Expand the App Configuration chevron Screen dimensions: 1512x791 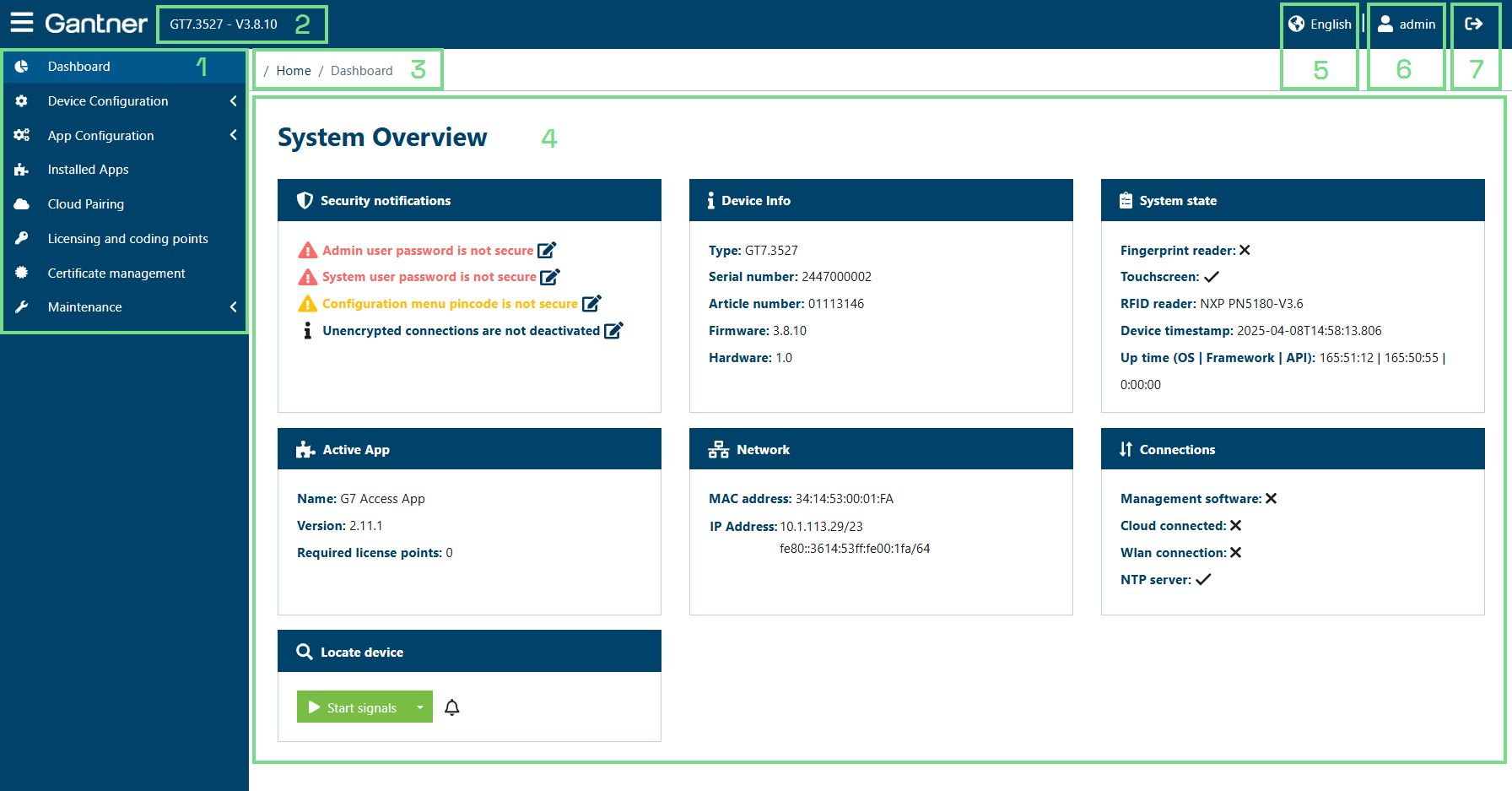click(233, 135)
